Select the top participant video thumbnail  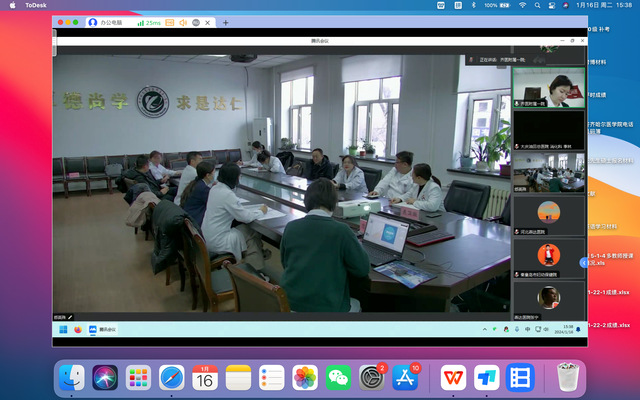pos(548,87)
